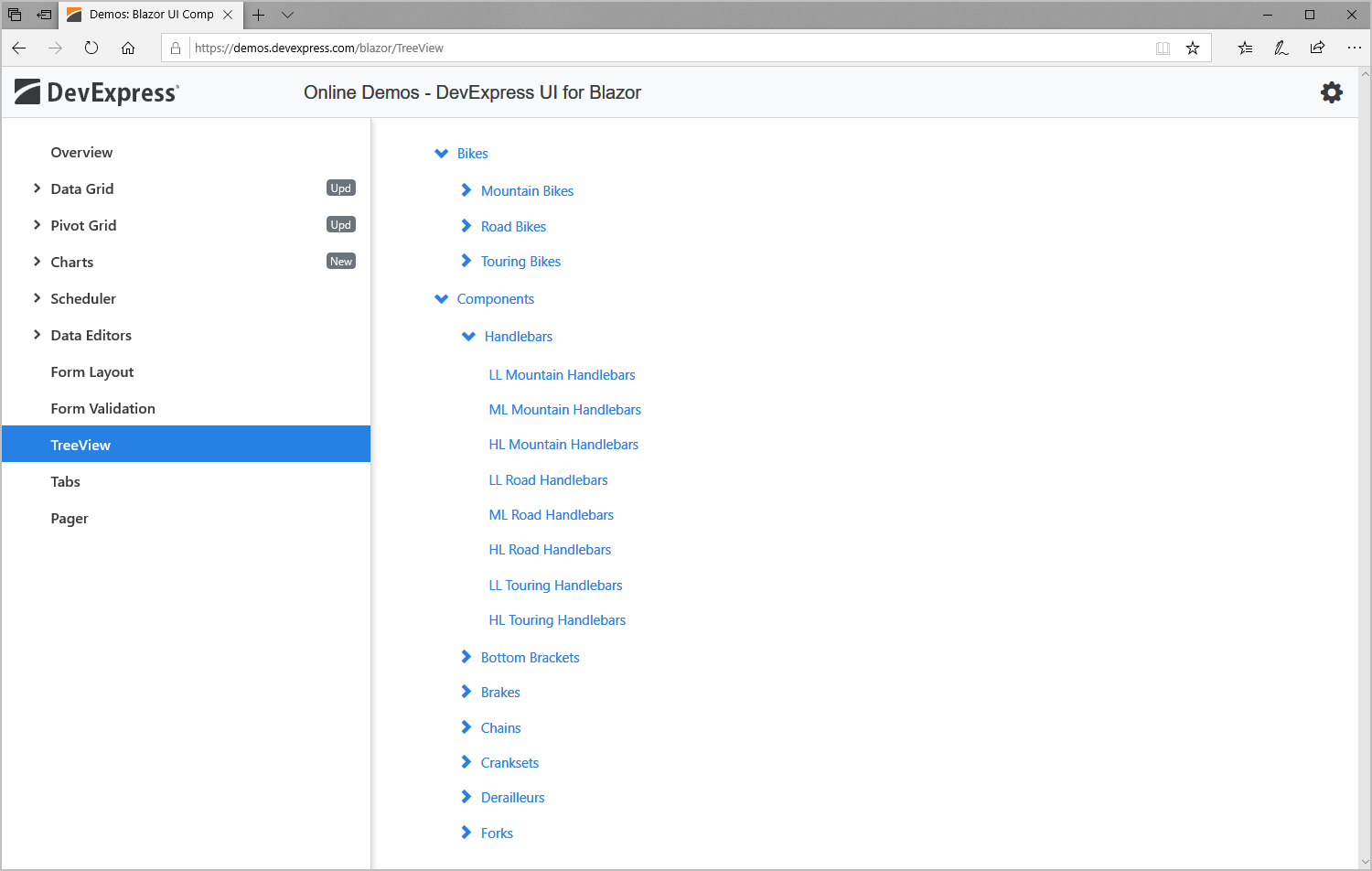Show tabs you've set aside
This screenshot has width=1372, height=871.
[15, 15]
